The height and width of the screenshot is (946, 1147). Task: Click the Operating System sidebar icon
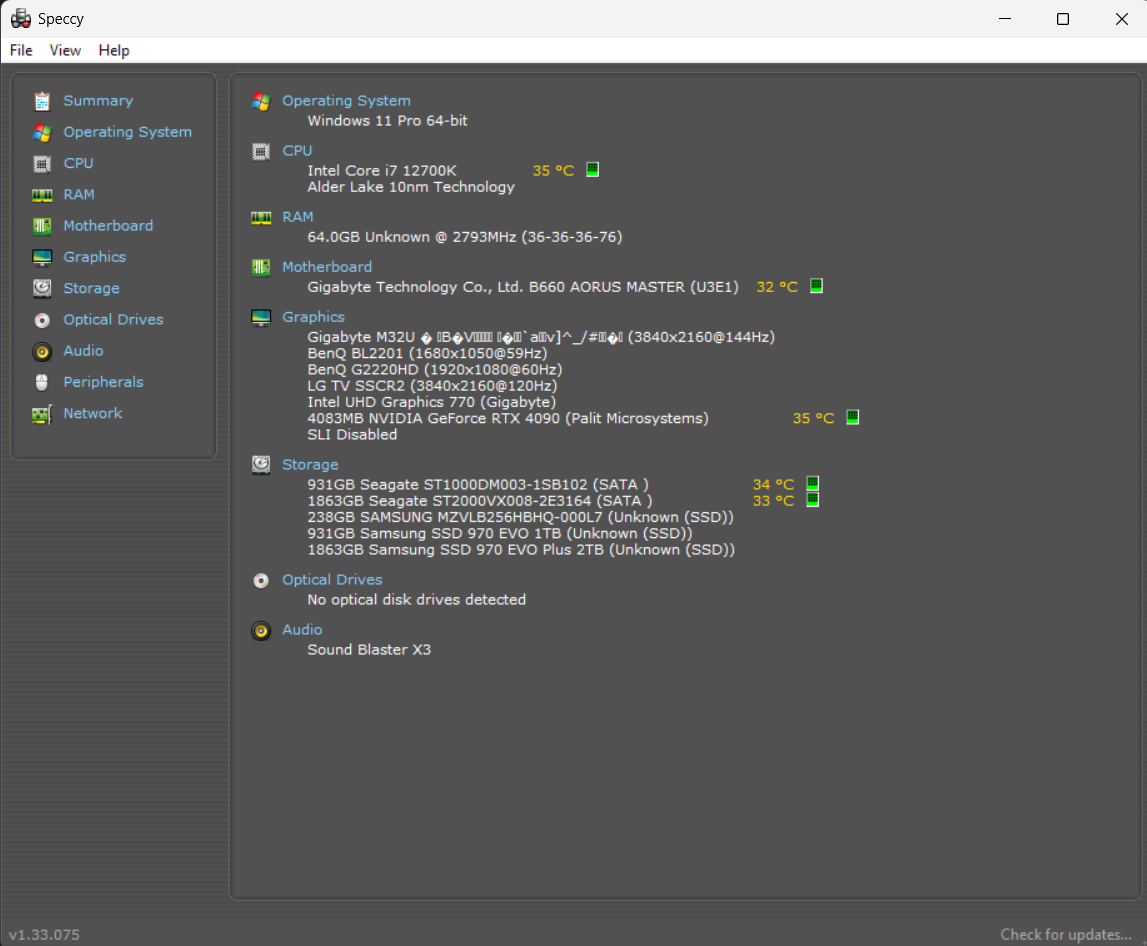42,132
